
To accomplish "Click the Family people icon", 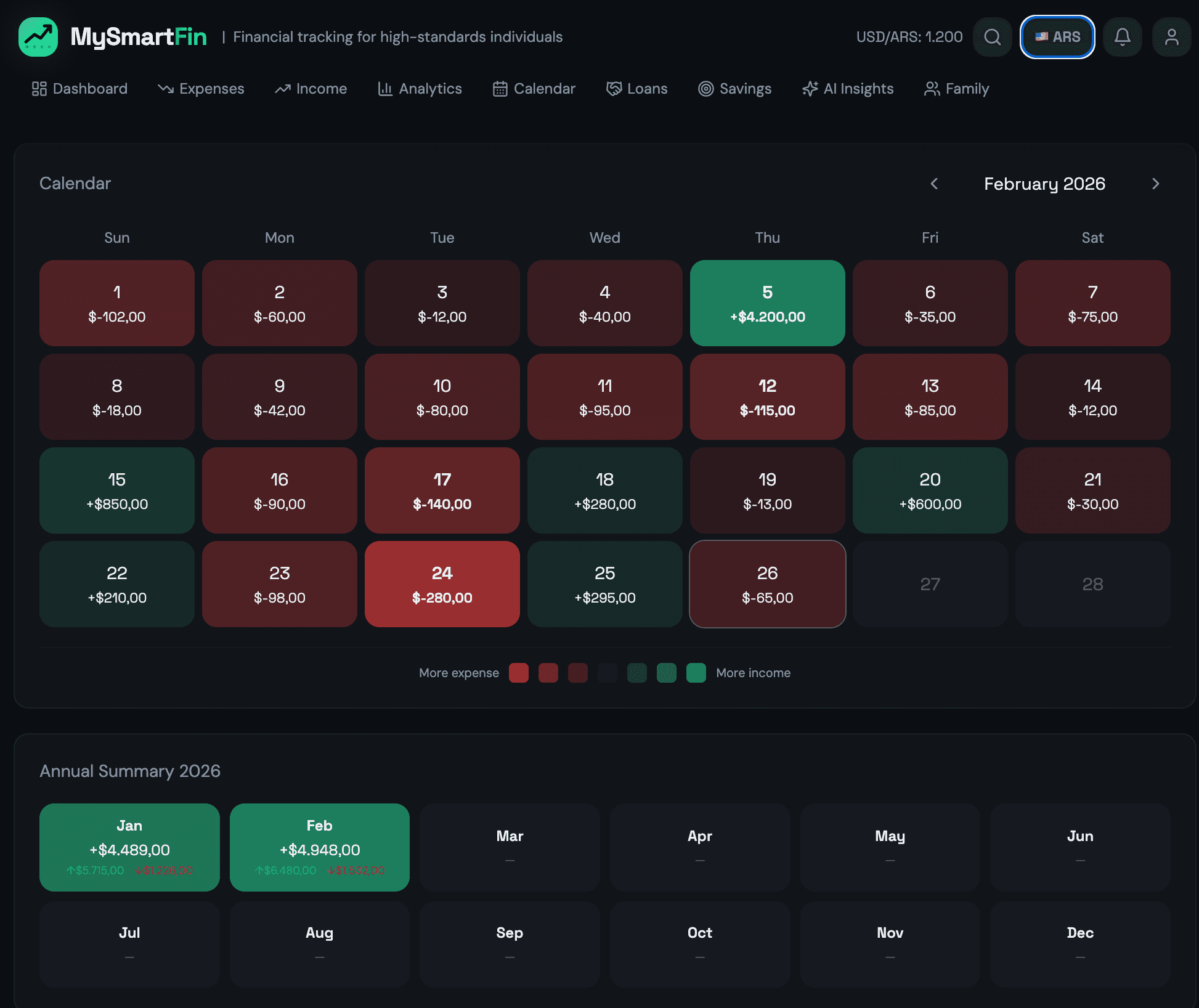I will click(931, 89).
